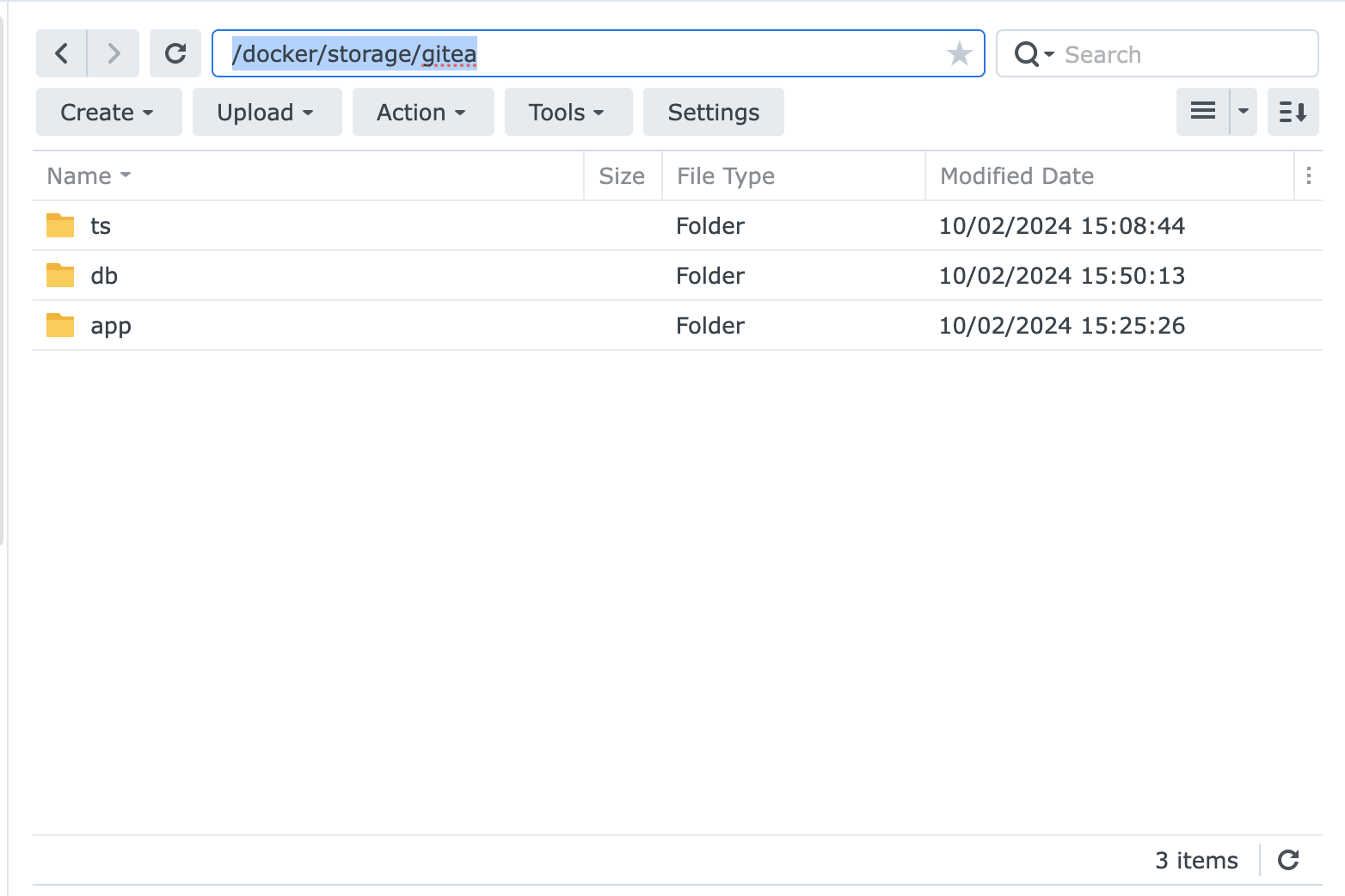Go forward with the right arrow button
The image size is (1345, 896).
114,53
